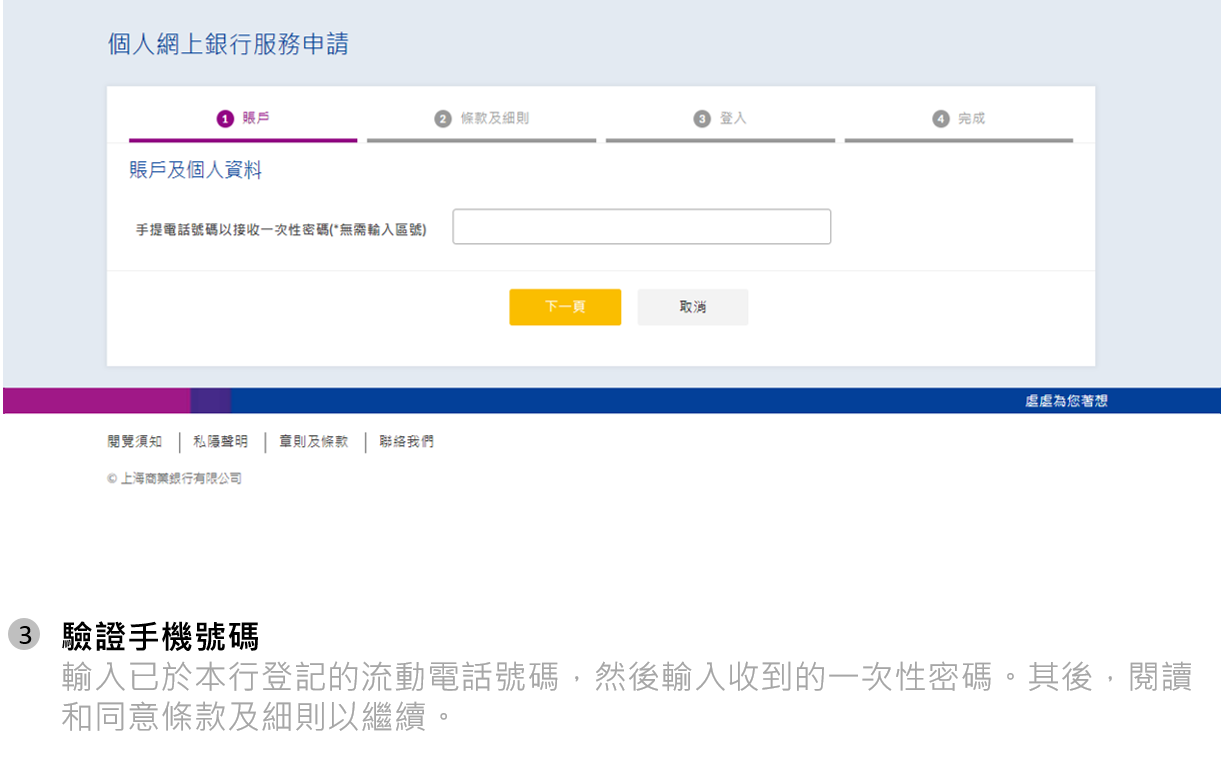This screenshot has height=758, width=1221.
Task: Open the 私隱聲明 footer link
Action: point(220,442)
